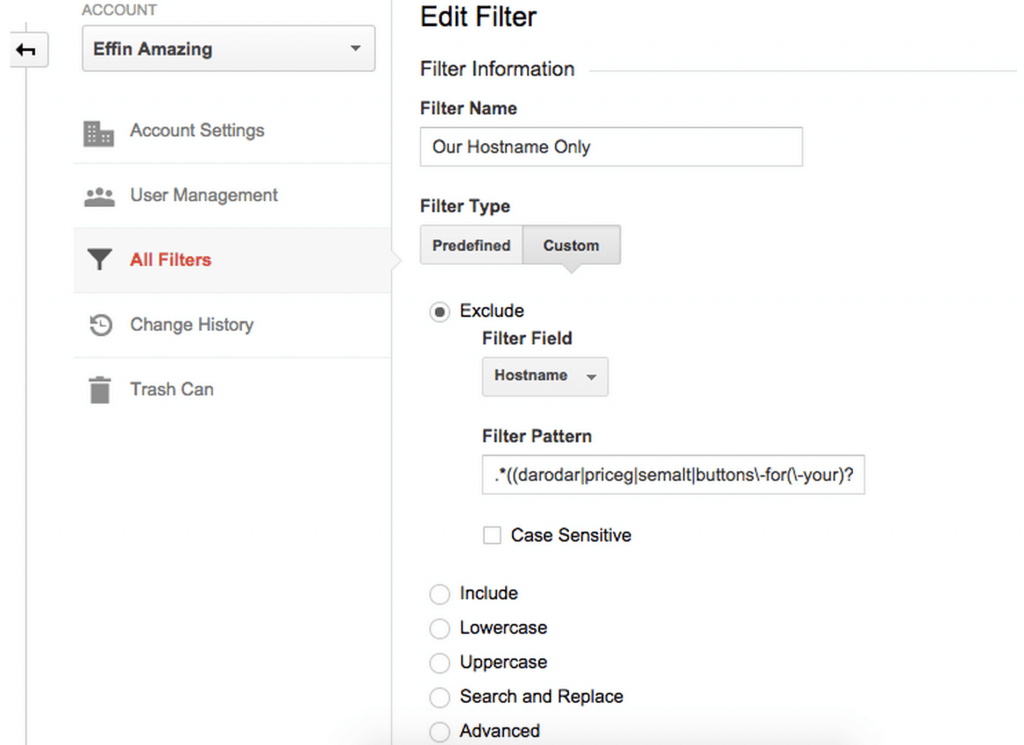The height and width of the screenshot is (745, 1024).
Task: Choose the Lowercase radio option
Action: tap(440, 629)
